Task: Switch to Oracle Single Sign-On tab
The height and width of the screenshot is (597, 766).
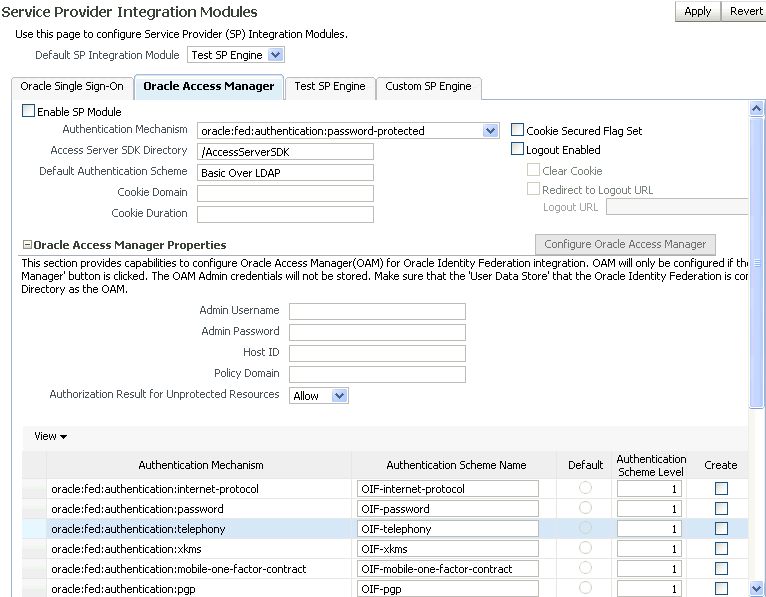Action: [x=72, y=87]
